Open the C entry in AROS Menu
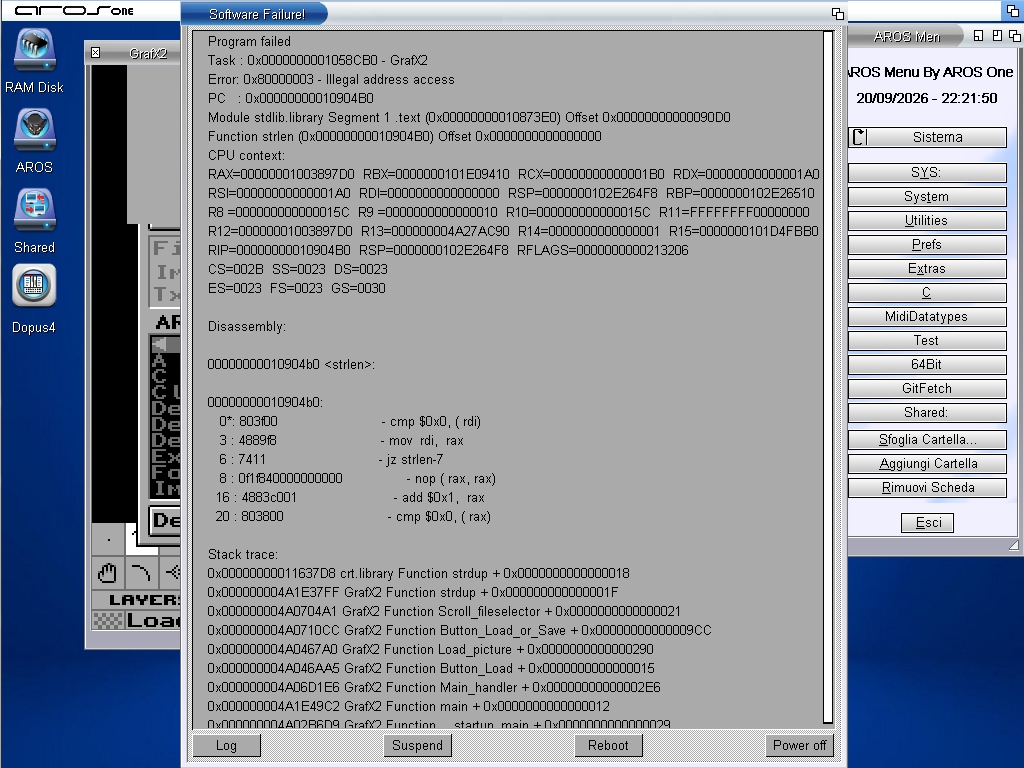The image size is (1024, 768). point(927,293)
